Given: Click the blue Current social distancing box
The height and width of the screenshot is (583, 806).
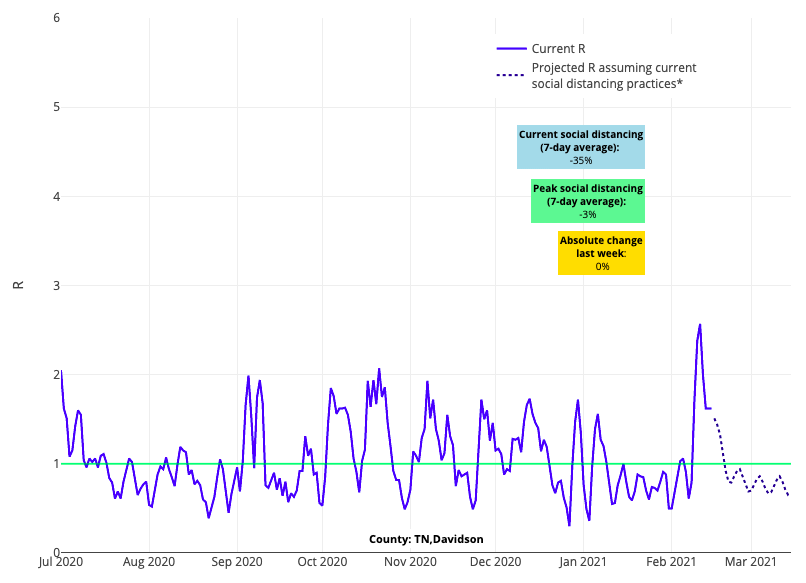Looking at the screenshot, I should point(580,147).
